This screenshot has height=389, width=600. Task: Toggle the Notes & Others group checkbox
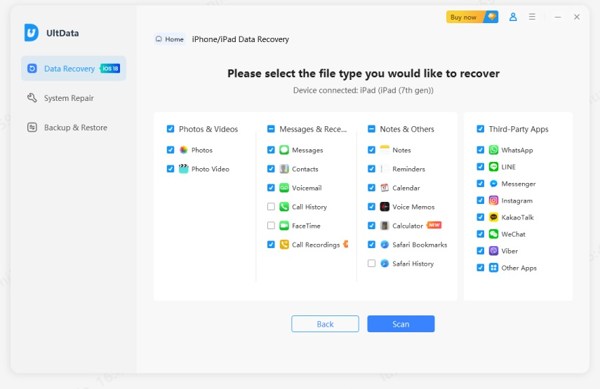pyautogui.click(x=371, y=129)
